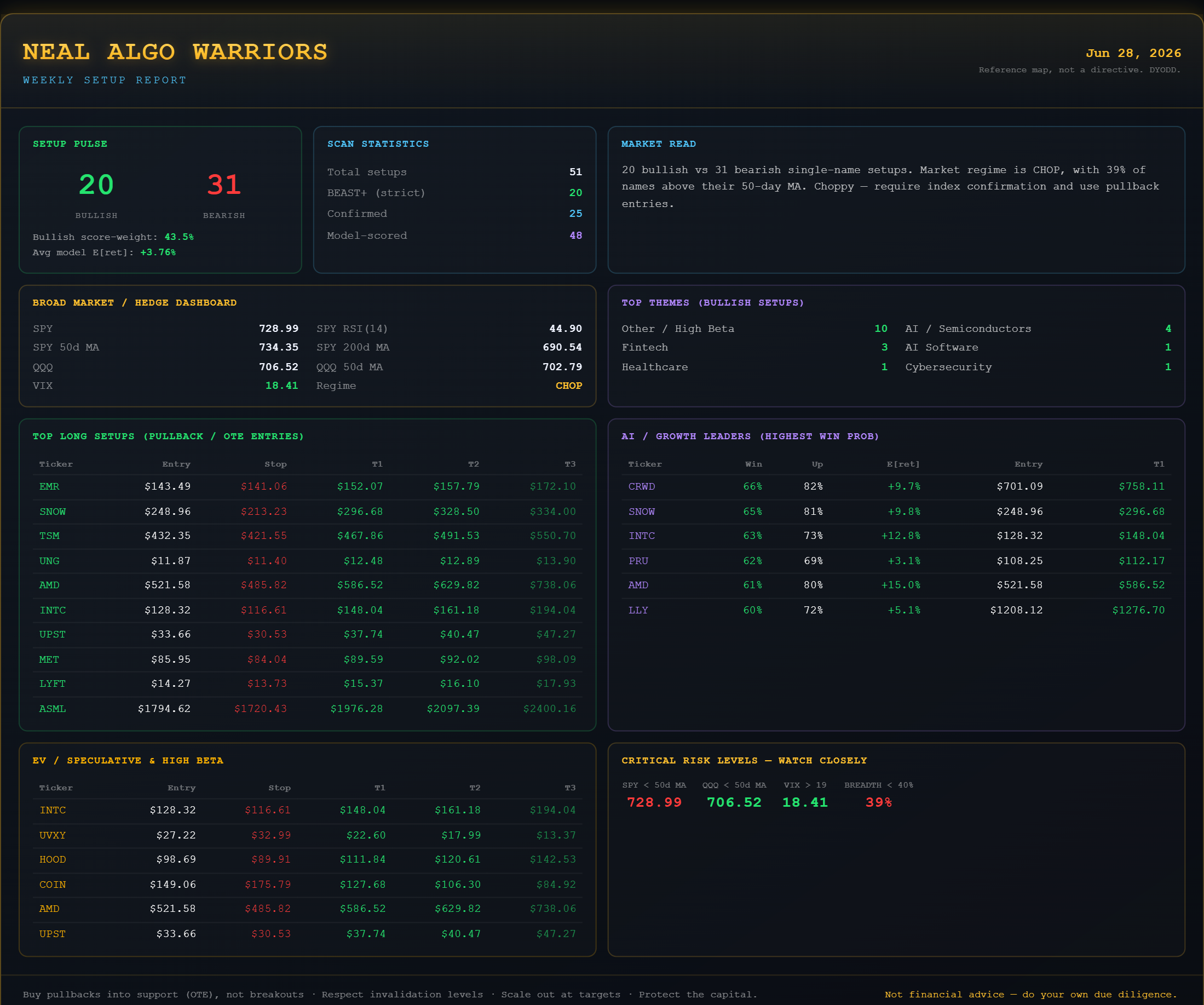Click the Fintech theme row

pos(754,347)
